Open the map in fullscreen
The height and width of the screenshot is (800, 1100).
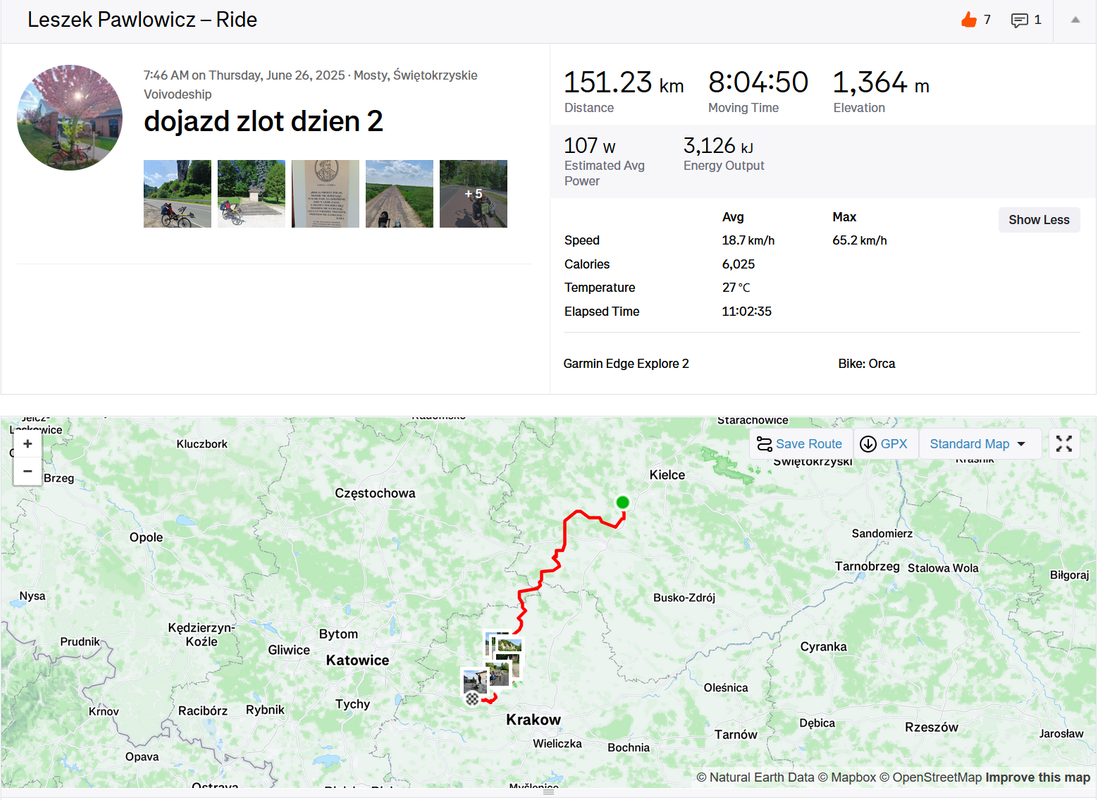[1064, 444]
